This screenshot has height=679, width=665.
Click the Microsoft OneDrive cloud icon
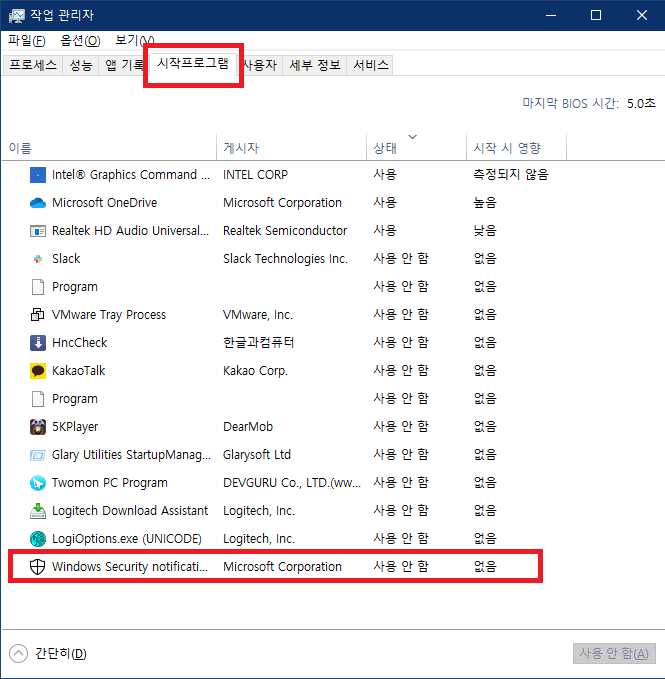click(x=38, y=203)
